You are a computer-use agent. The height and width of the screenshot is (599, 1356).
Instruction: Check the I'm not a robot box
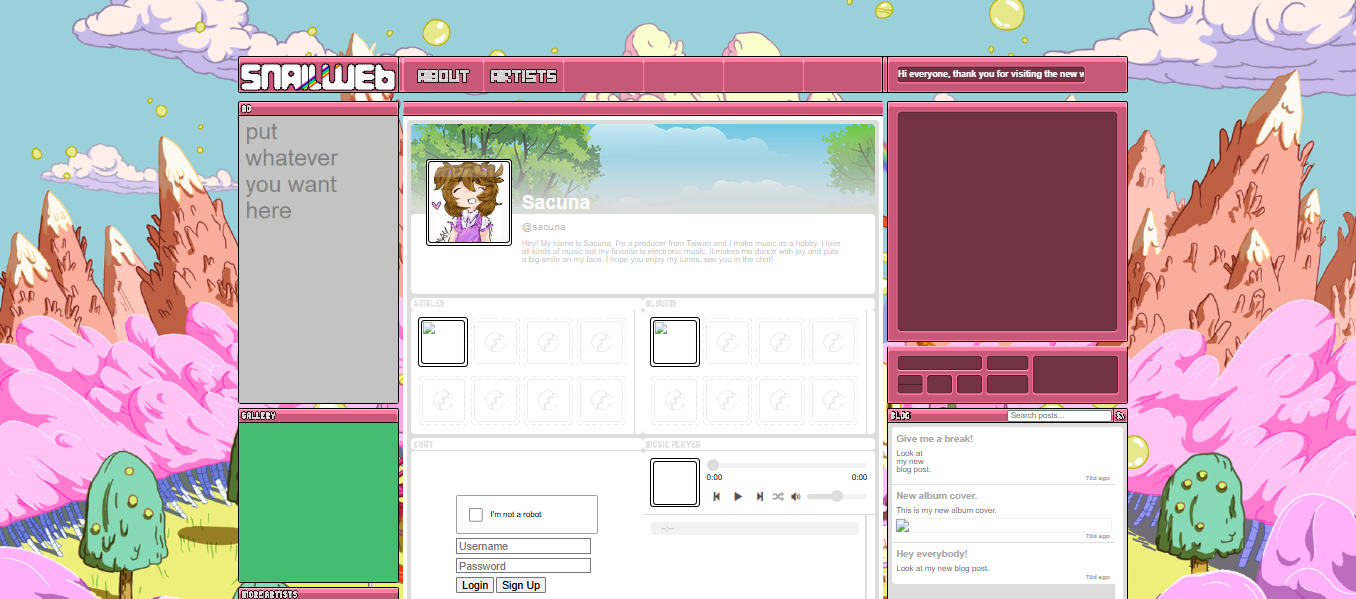(476, 515)
